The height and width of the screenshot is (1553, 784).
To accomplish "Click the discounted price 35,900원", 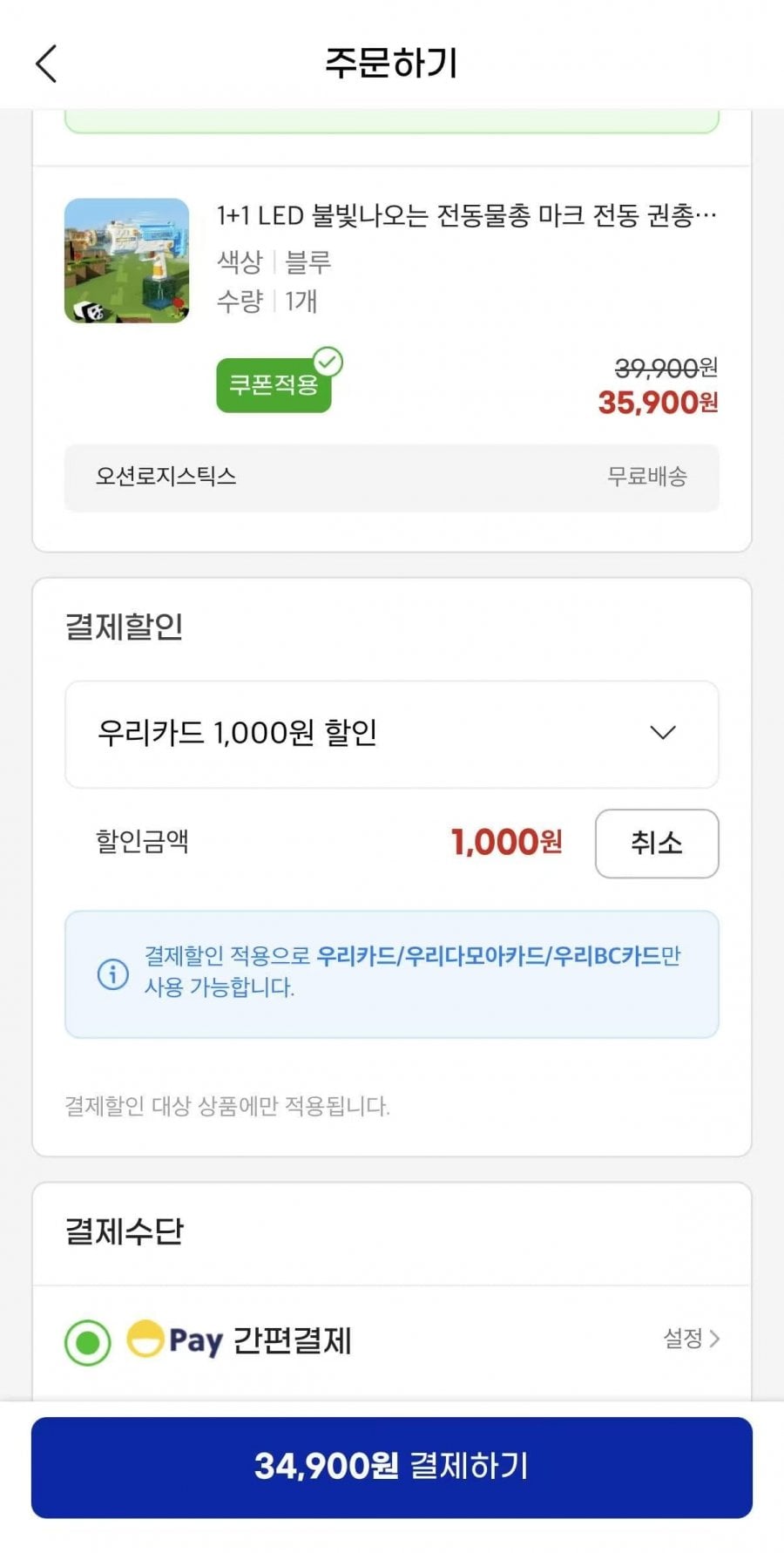I will pos(658,403).
